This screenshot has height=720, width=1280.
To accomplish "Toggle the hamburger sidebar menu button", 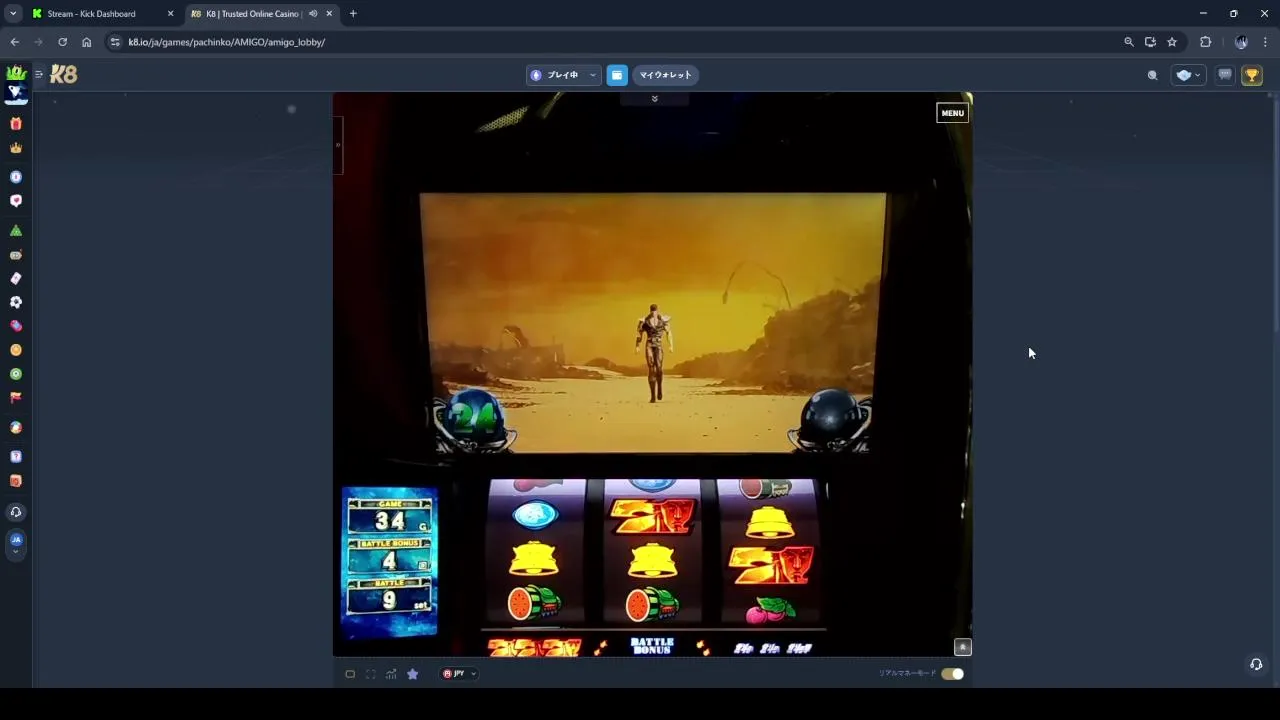I will pos(38,74).
